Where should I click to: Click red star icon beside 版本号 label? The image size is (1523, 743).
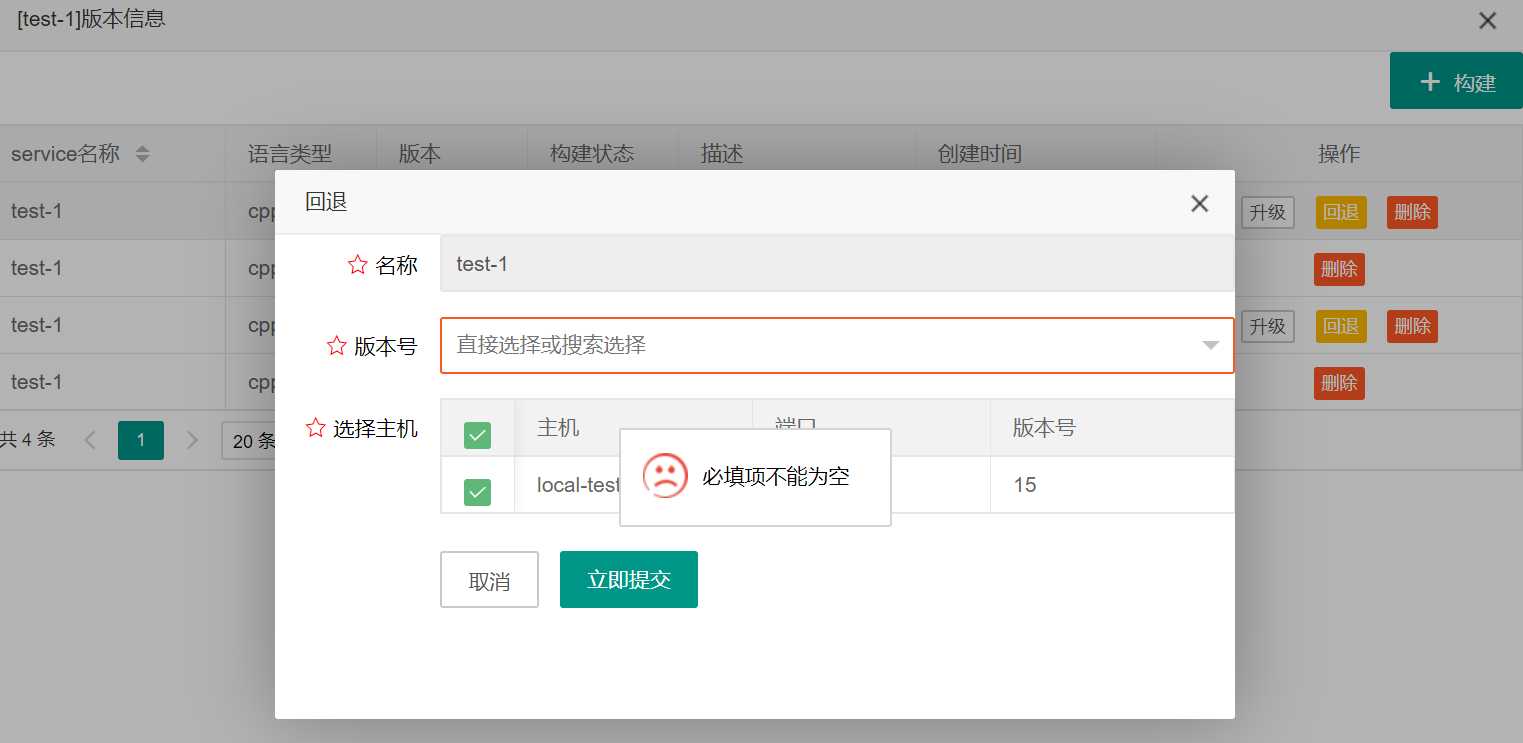[x=336, y=346]
